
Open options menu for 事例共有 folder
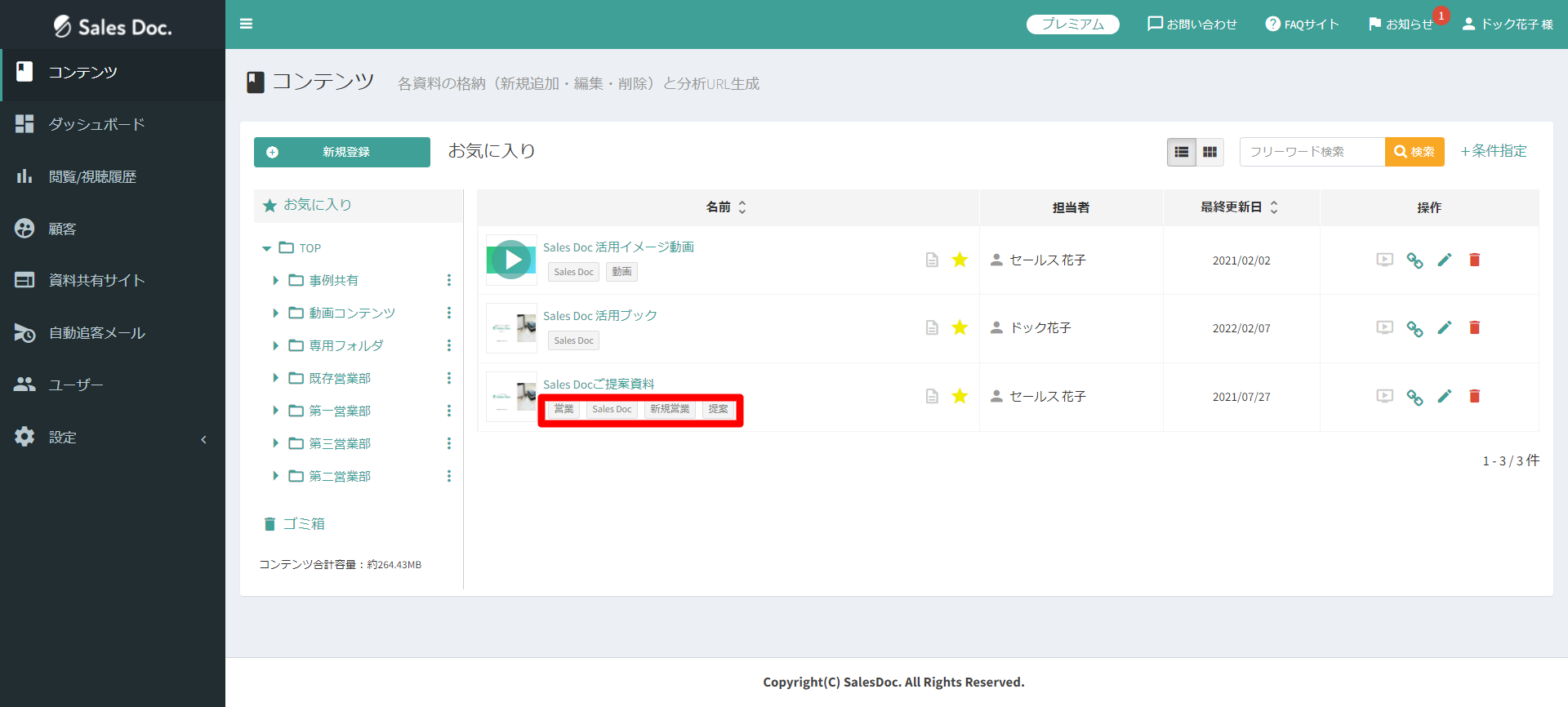point(448,280)
